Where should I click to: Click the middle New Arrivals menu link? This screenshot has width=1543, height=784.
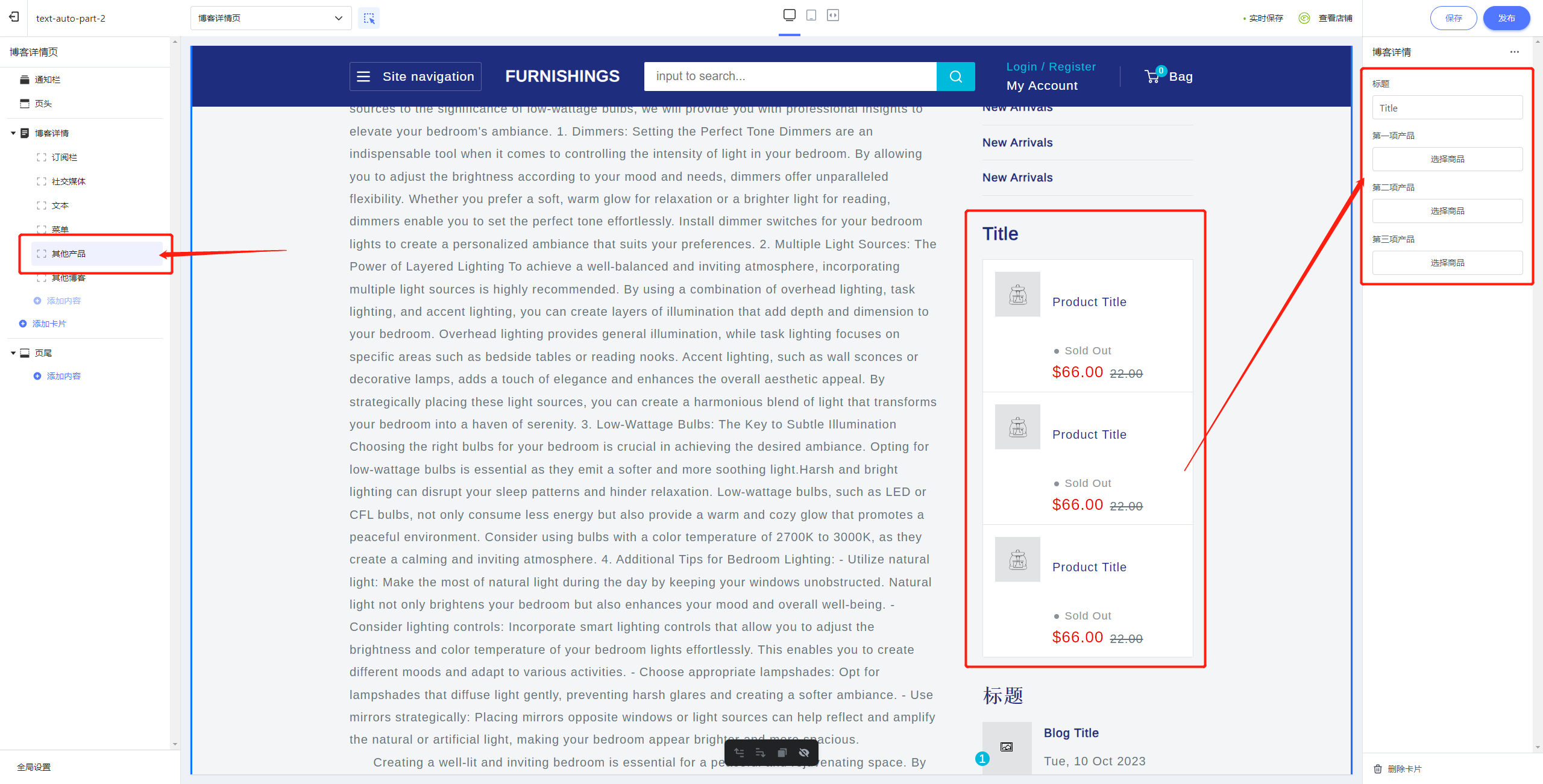(1017, 143)
